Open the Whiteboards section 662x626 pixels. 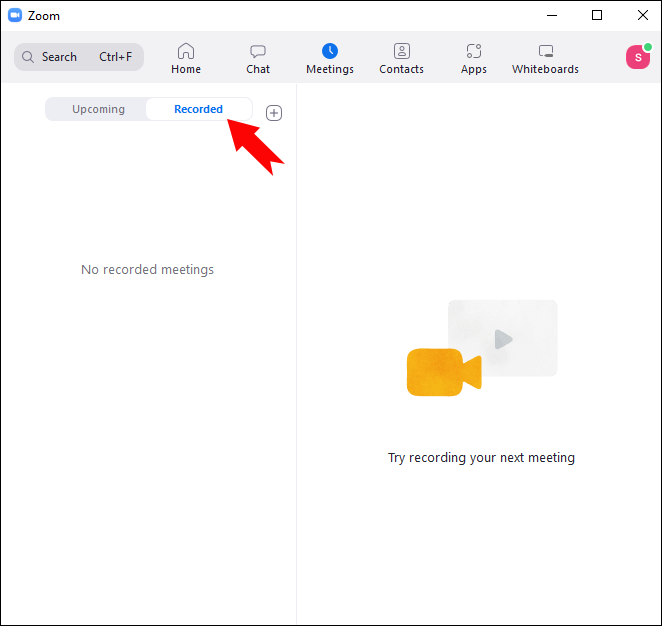coord(545,58)
